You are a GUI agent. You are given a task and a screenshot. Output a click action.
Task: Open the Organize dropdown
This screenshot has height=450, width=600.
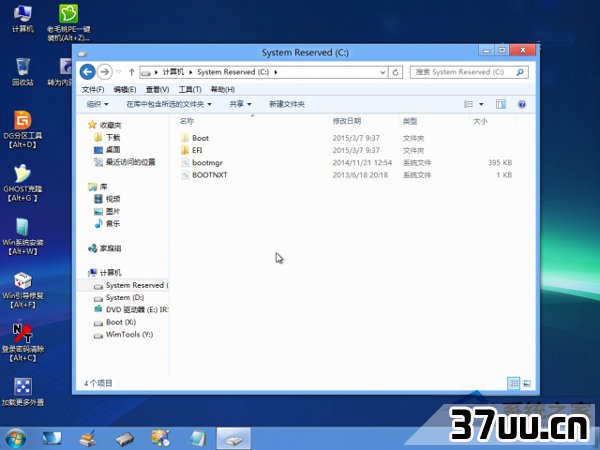tap(97, 104)
